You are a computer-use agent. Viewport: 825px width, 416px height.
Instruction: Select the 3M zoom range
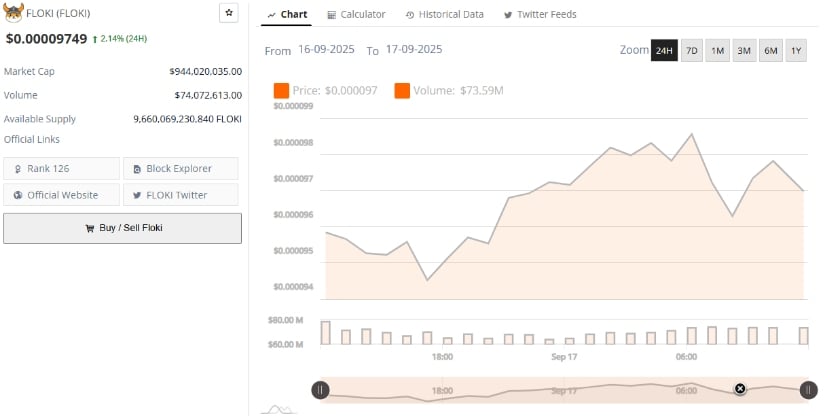coord(744,50)
